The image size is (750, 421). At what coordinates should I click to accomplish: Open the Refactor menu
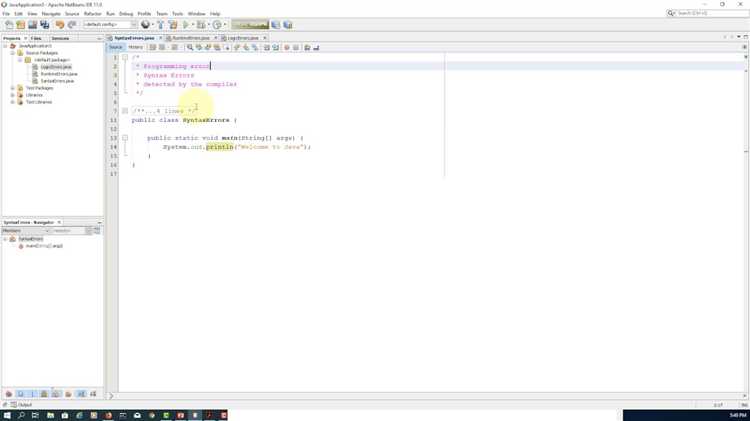pos(92,14)
